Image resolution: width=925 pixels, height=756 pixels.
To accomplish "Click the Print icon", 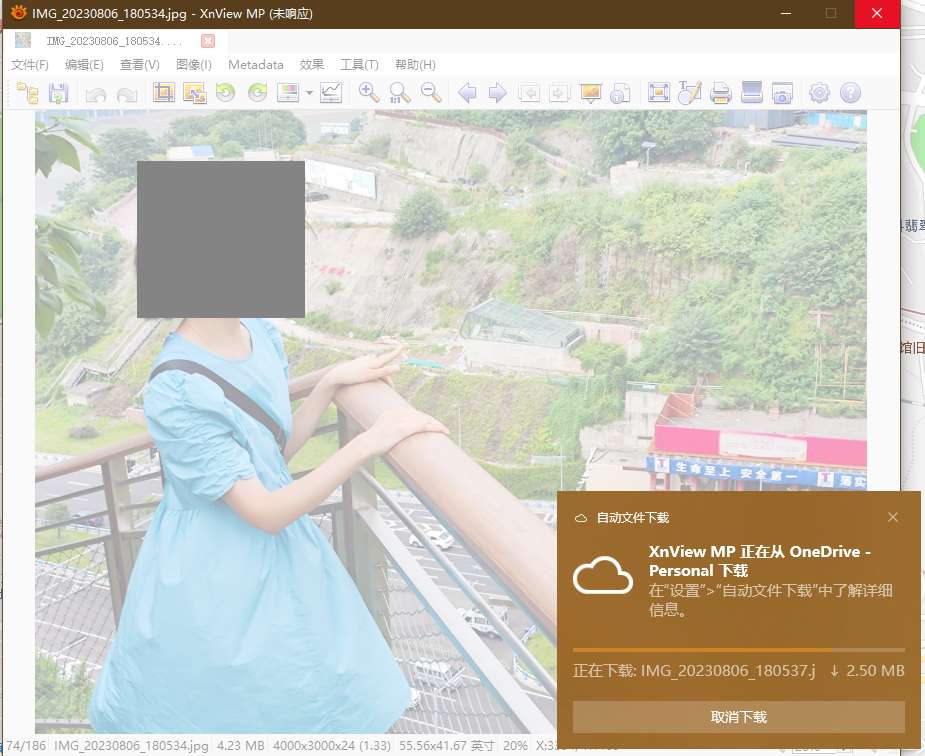I will click(x=720, y=93).
